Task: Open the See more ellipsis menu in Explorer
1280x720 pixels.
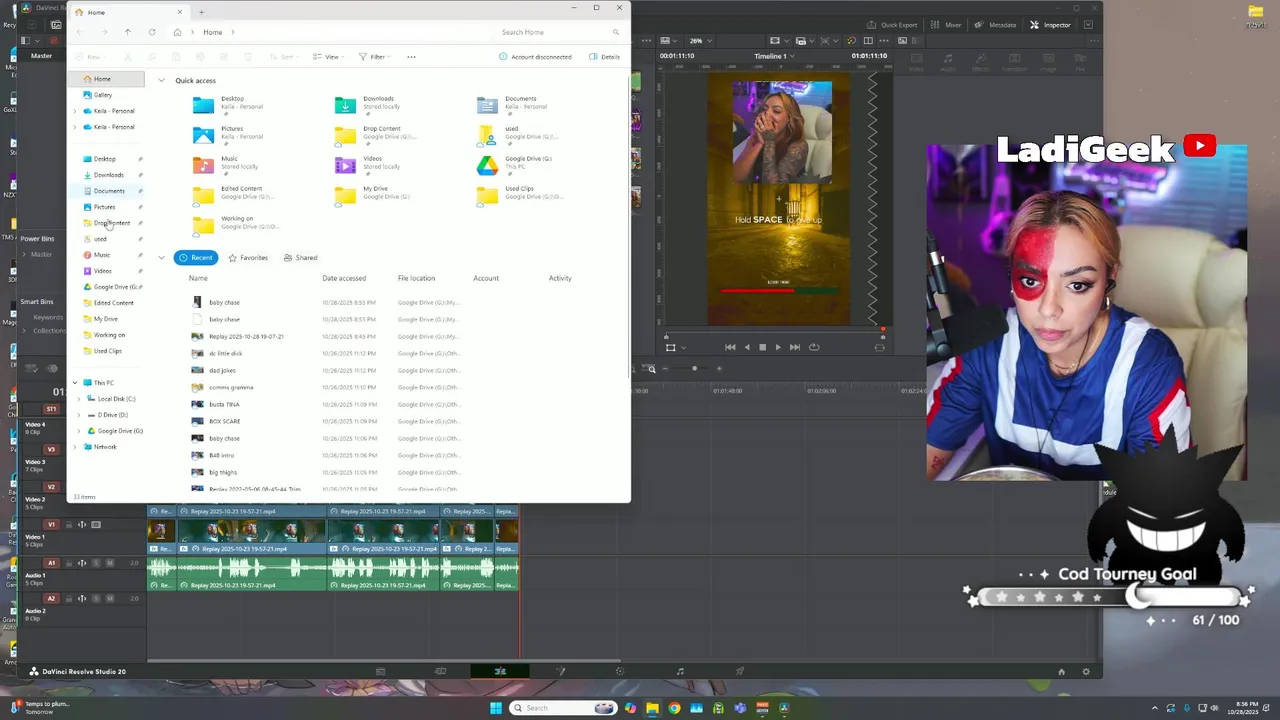Action: (x=411, y=57)
